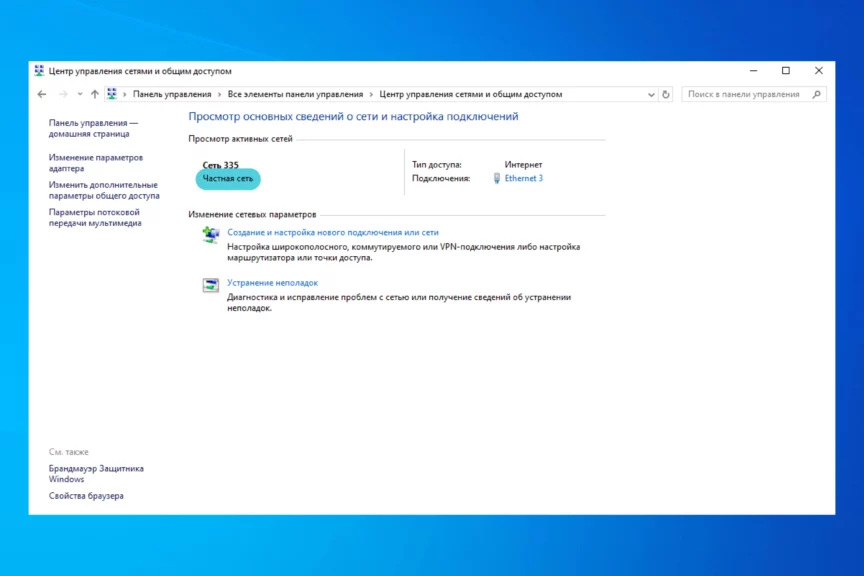Click the Up one level arrow
Image resolution: width=864 pixels, height=576 pixels.
click(x=94, y=94)
